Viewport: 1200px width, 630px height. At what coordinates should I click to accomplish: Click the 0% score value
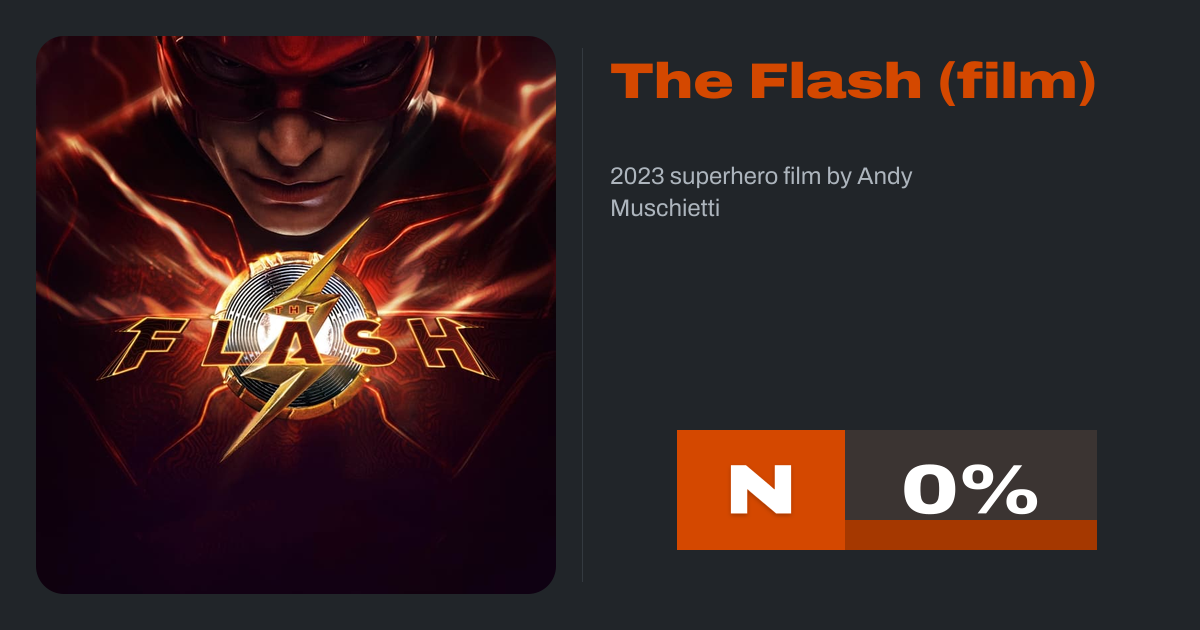[x=969, y=489]
